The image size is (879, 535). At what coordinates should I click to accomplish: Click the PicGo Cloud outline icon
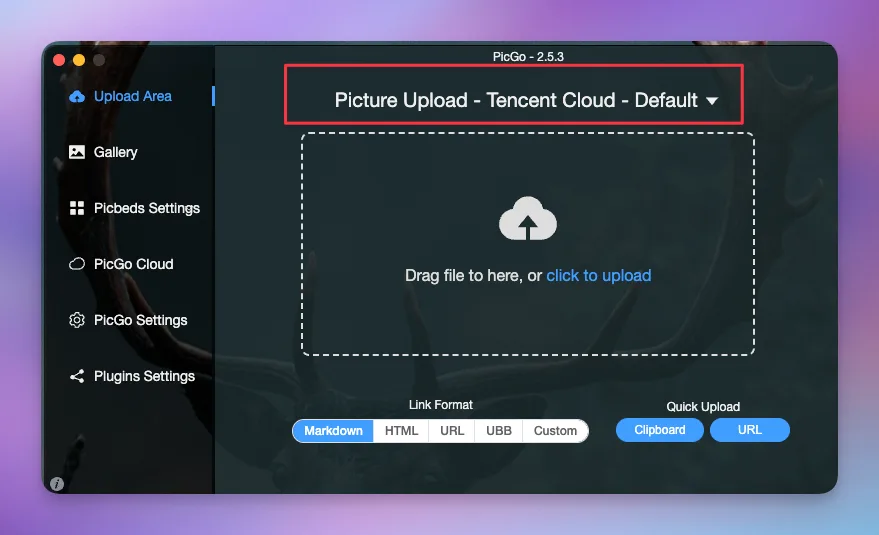77,264
